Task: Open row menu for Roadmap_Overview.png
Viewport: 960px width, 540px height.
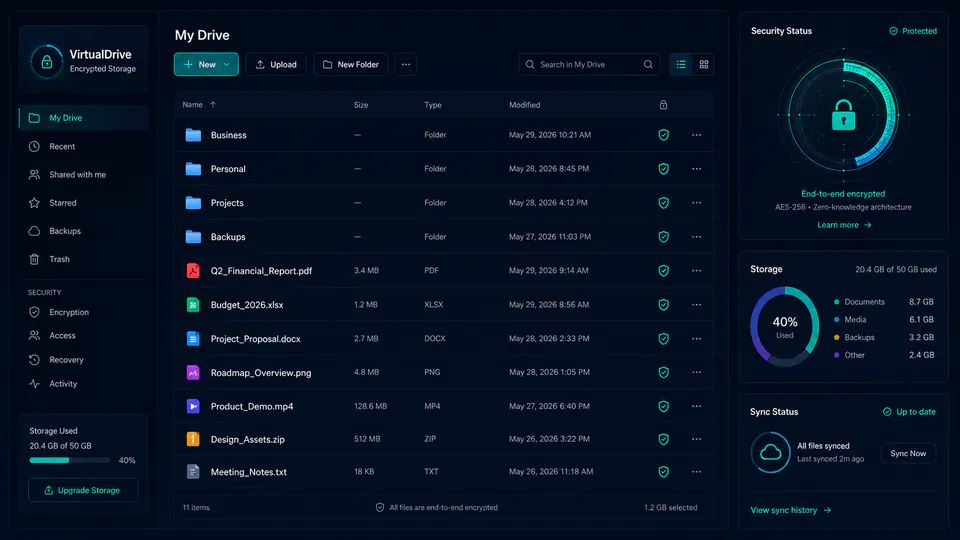Action: pyautogui.click(x=696, y=372)
